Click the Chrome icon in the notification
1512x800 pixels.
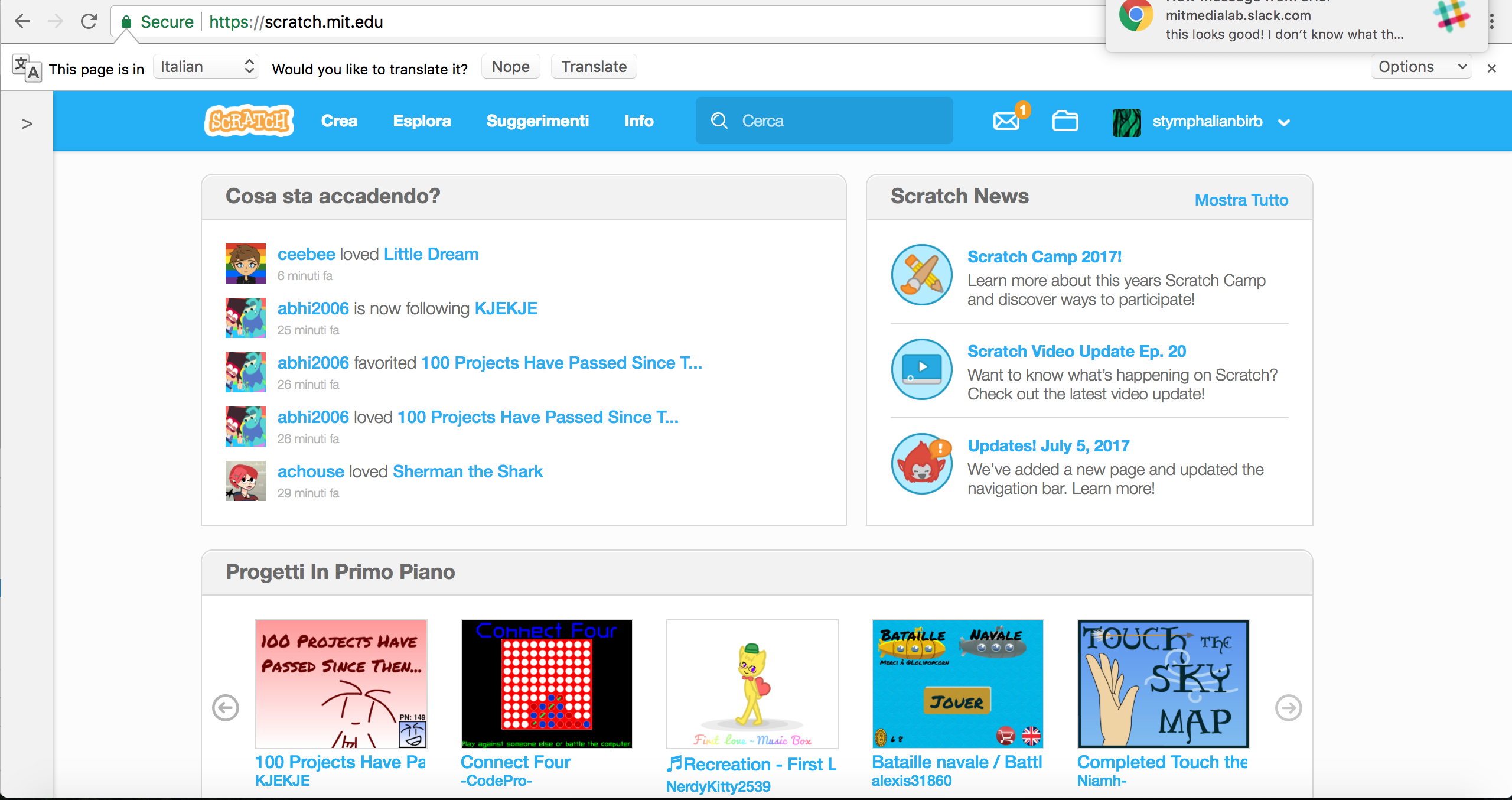1135,16
